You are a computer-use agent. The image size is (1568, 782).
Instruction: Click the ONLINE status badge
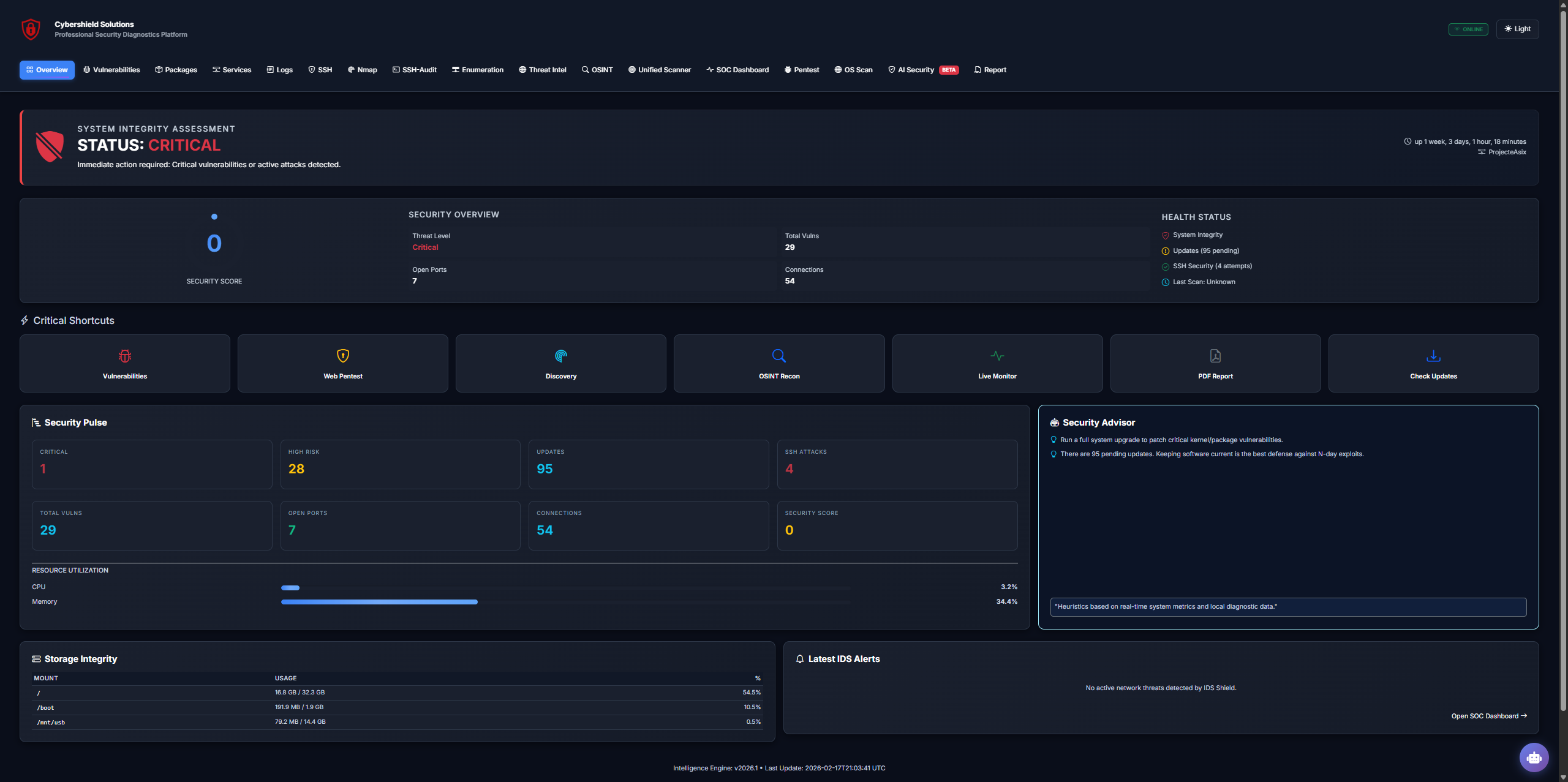coord(1468,29)
